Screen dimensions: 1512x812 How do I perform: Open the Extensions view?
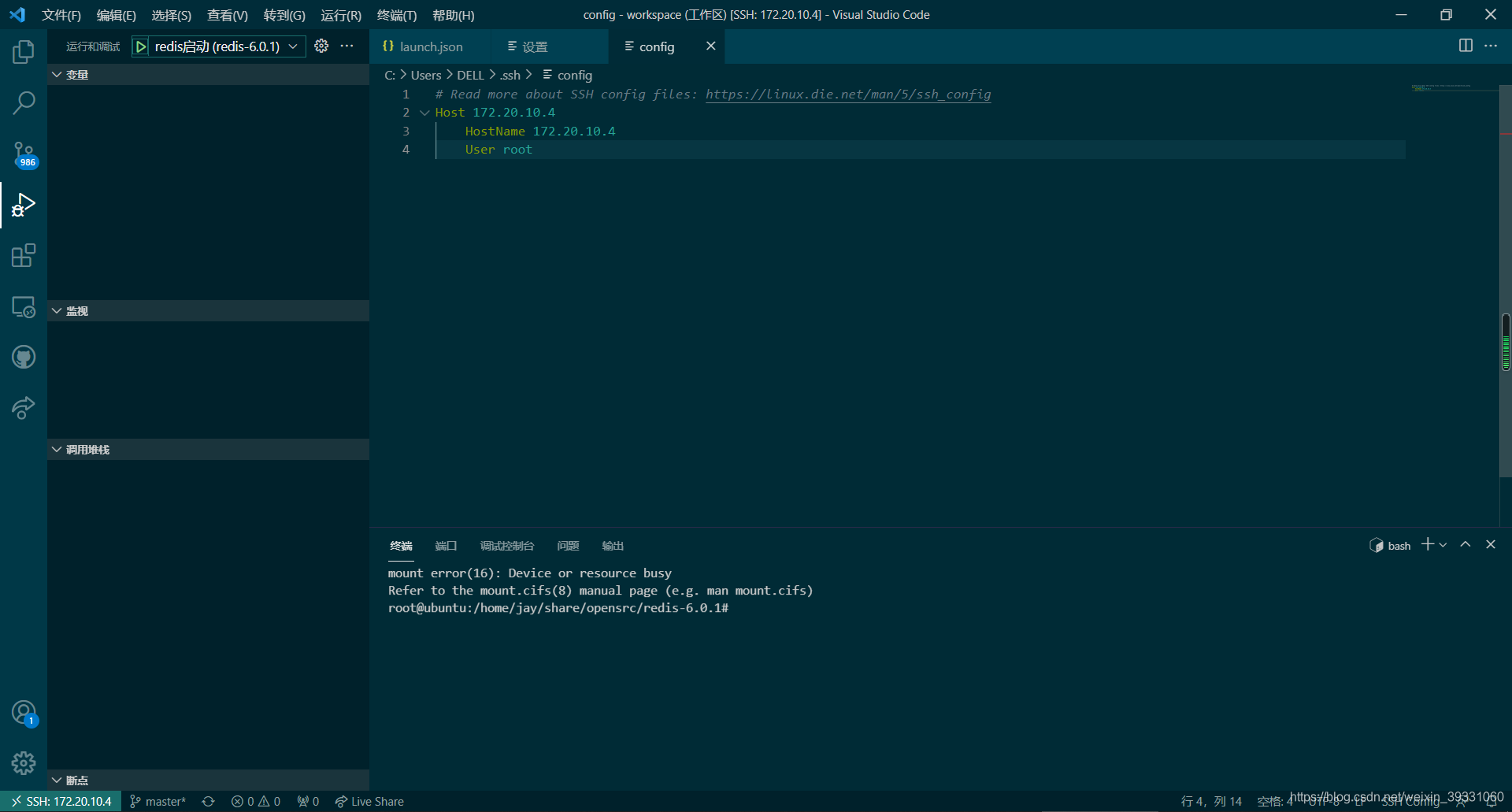pyautogui.click(x=24, y=256)
